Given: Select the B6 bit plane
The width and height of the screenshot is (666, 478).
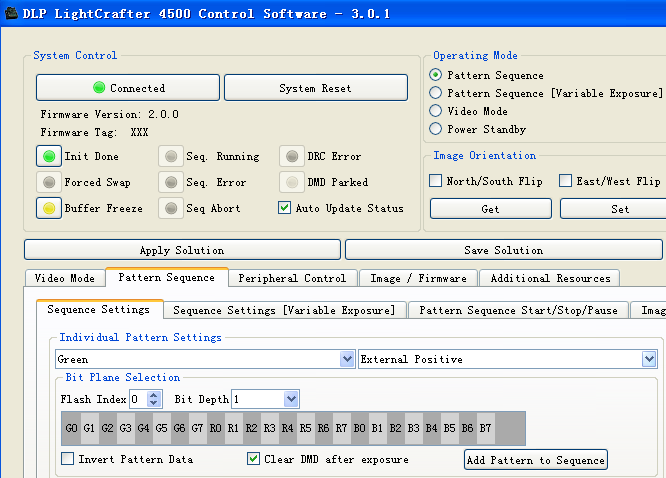Looking at the screenshot, I should point(467,428).
